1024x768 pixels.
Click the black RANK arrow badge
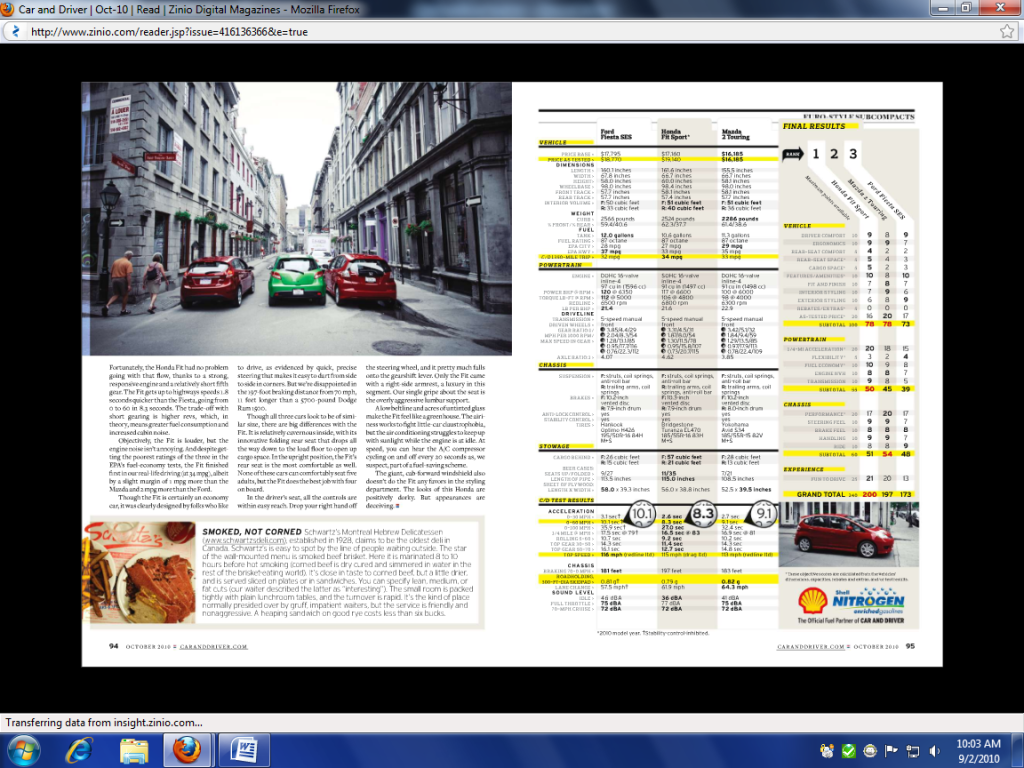click(x=793, y=154)
